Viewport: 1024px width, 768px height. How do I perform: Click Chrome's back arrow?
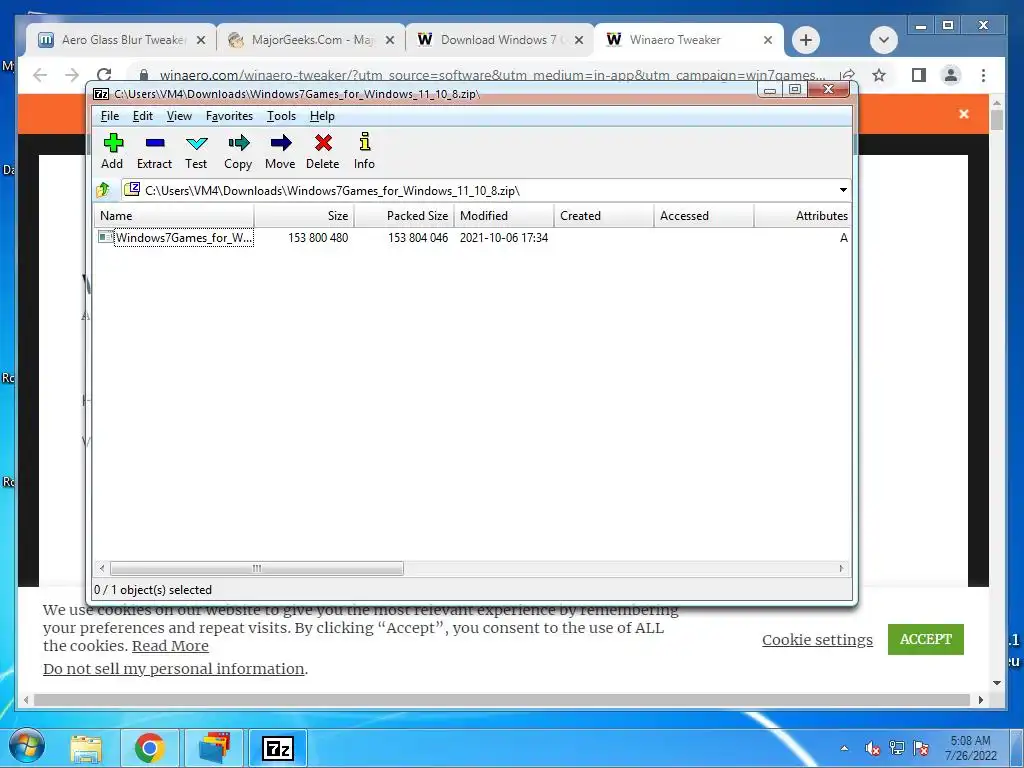[40, 75]
